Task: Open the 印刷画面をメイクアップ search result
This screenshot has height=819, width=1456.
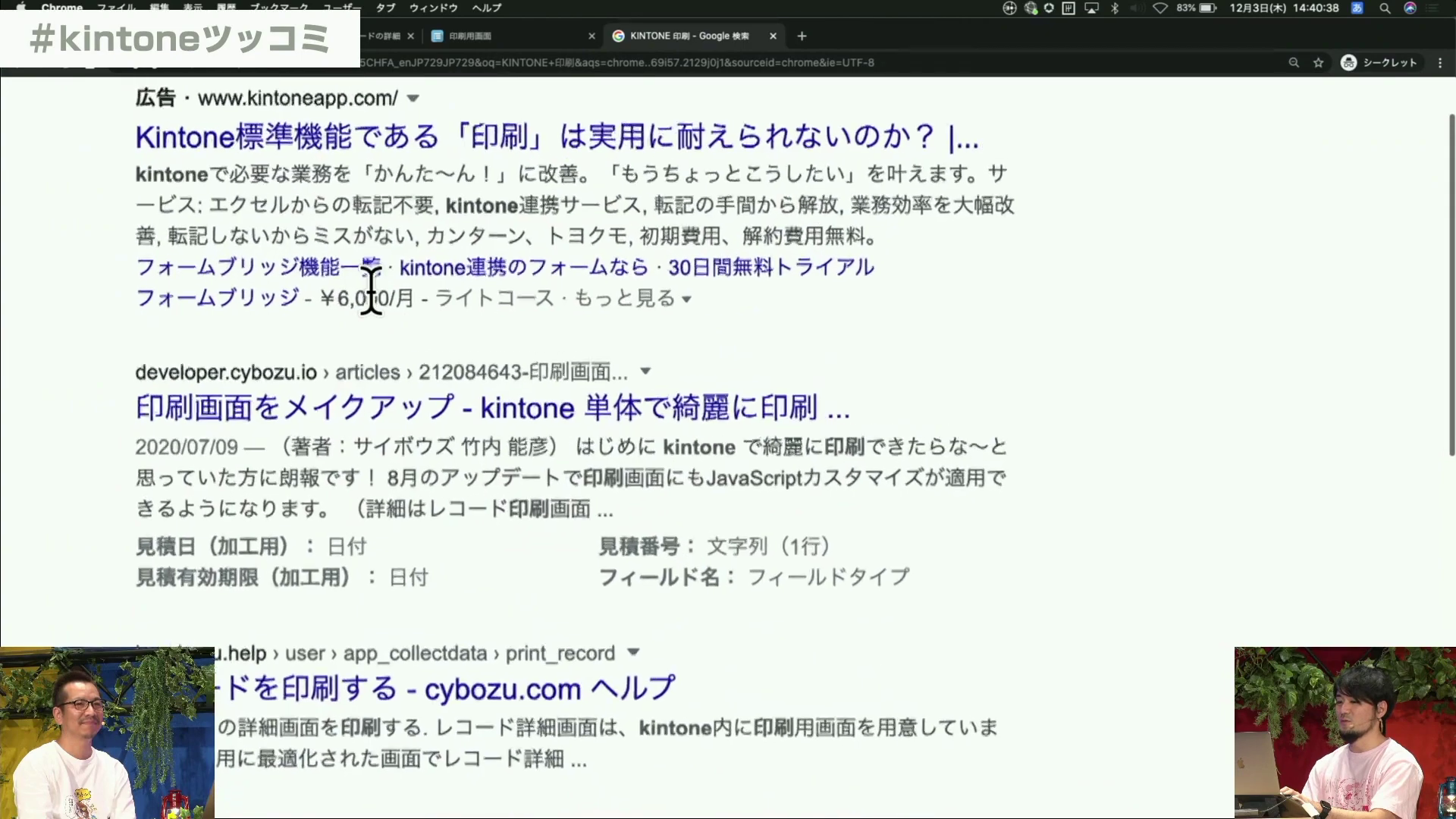Action: (492, 408)
